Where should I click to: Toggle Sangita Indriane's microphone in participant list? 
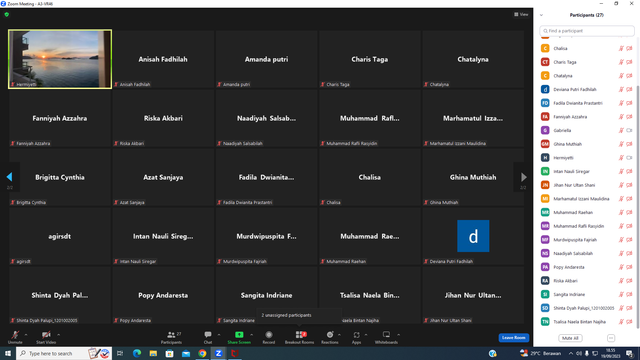(621, 294)
